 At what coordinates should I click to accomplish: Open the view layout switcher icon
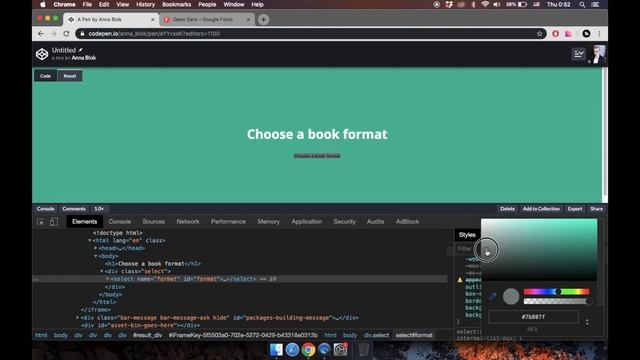point(578,54)
